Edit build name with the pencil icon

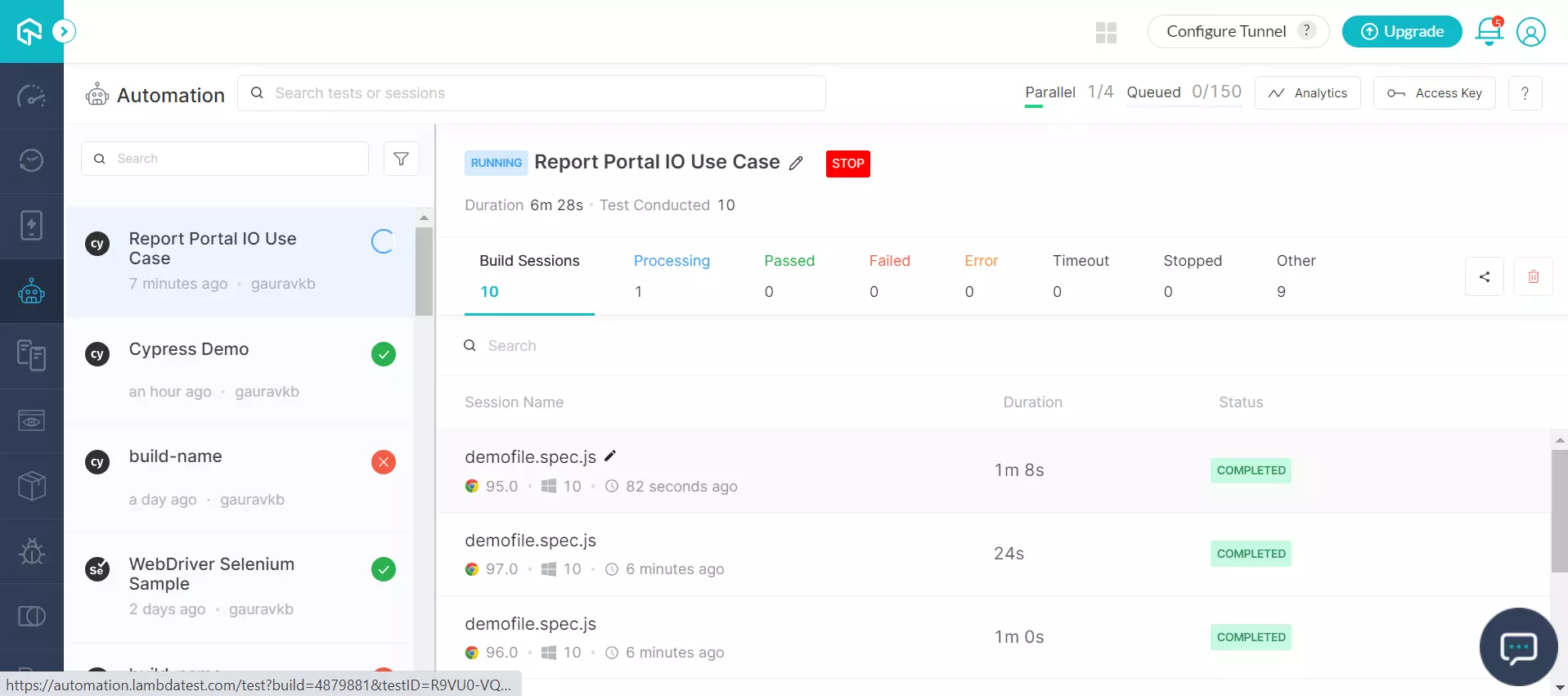(796, 164)
